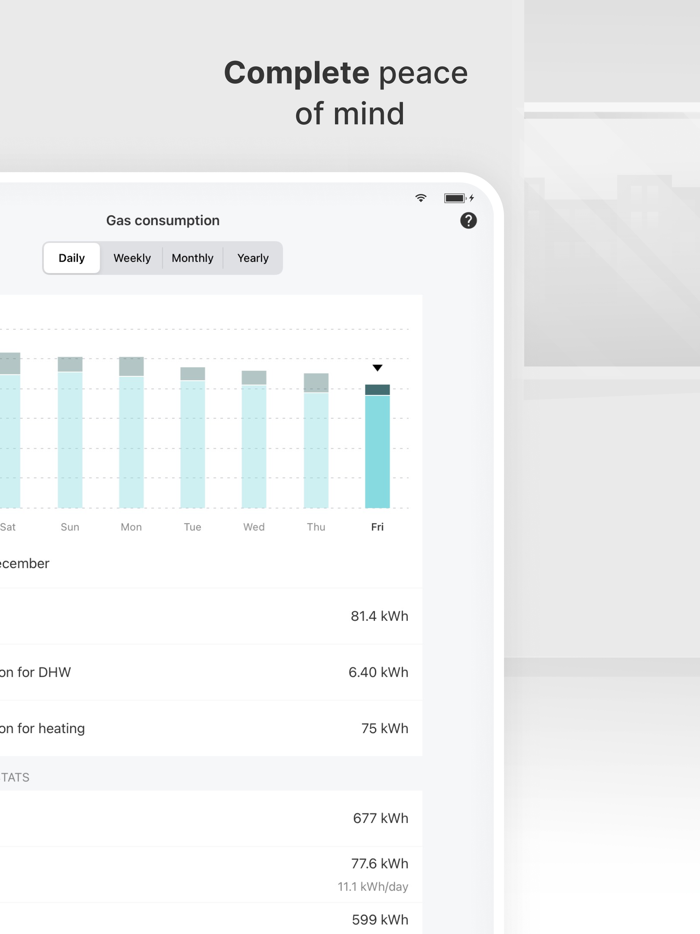Select the Thursday consumption bar
Screen dimensions: 700x934
click(x=316, y=441)
